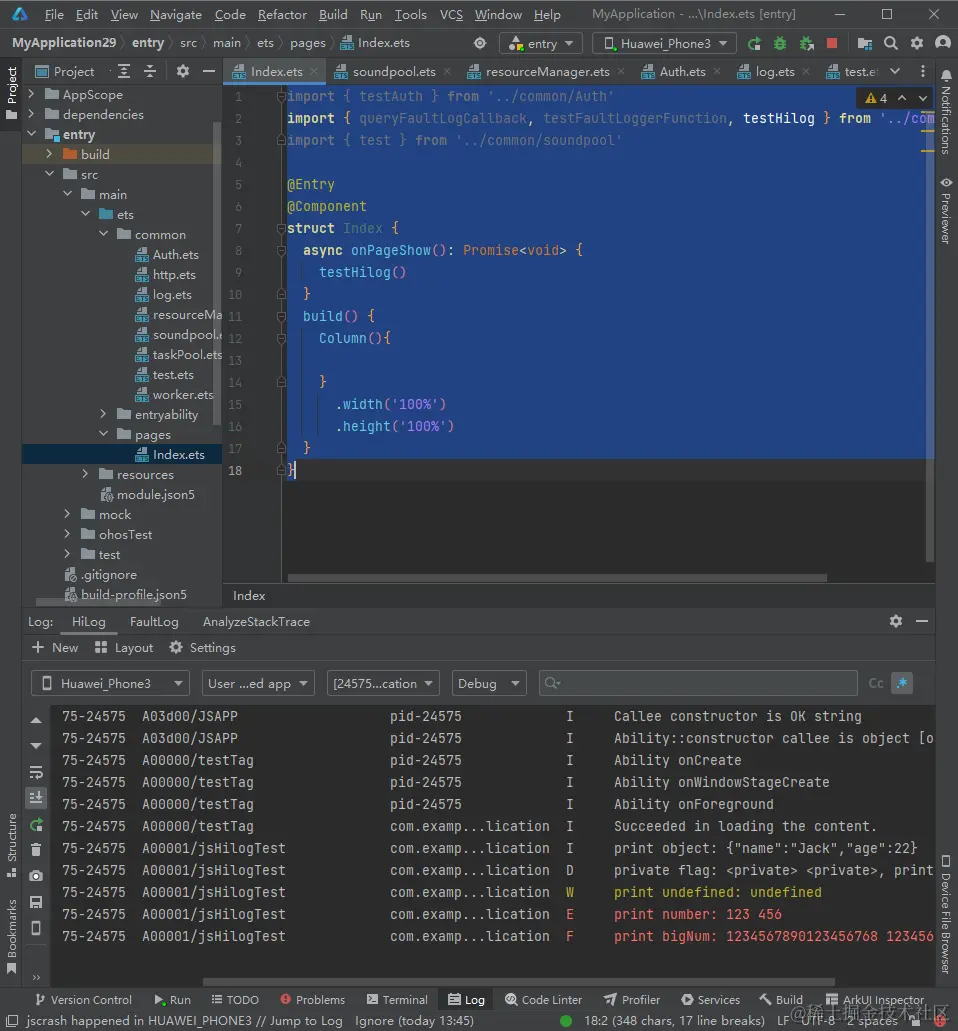Open the Debug log level dropdown
Screen dimensions: 958x1031
(x=489, y=683)
